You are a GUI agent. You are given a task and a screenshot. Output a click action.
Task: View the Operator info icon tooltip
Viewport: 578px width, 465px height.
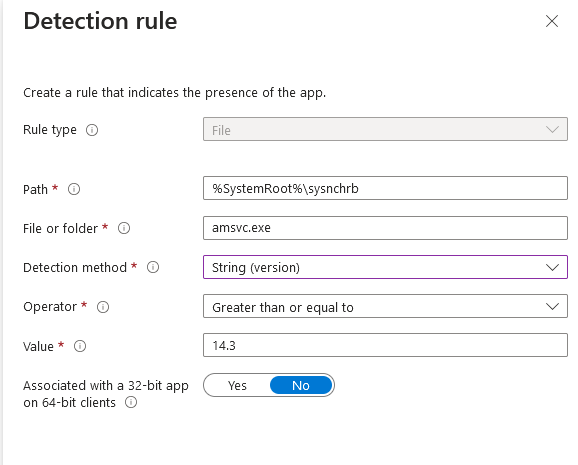point(103,307)
